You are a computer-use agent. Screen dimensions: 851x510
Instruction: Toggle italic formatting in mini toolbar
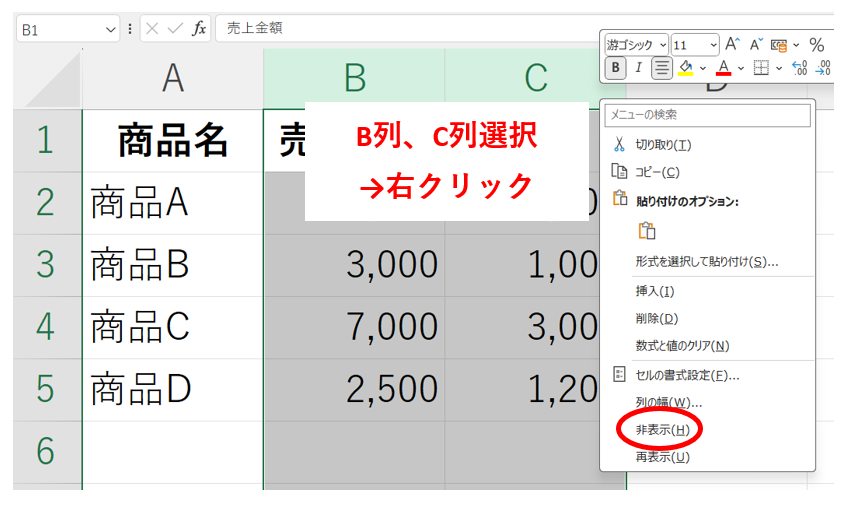[639, 69]
